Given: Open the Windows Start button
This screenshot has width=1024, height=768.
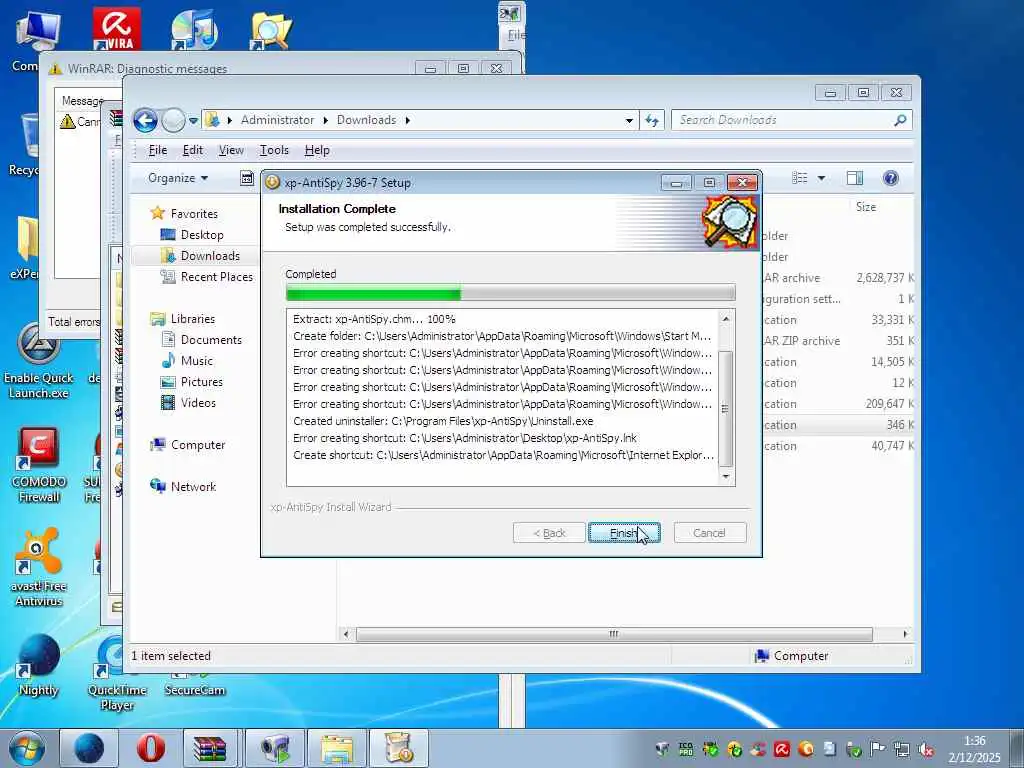Looking at the screenshot, I should coord(26,748).
